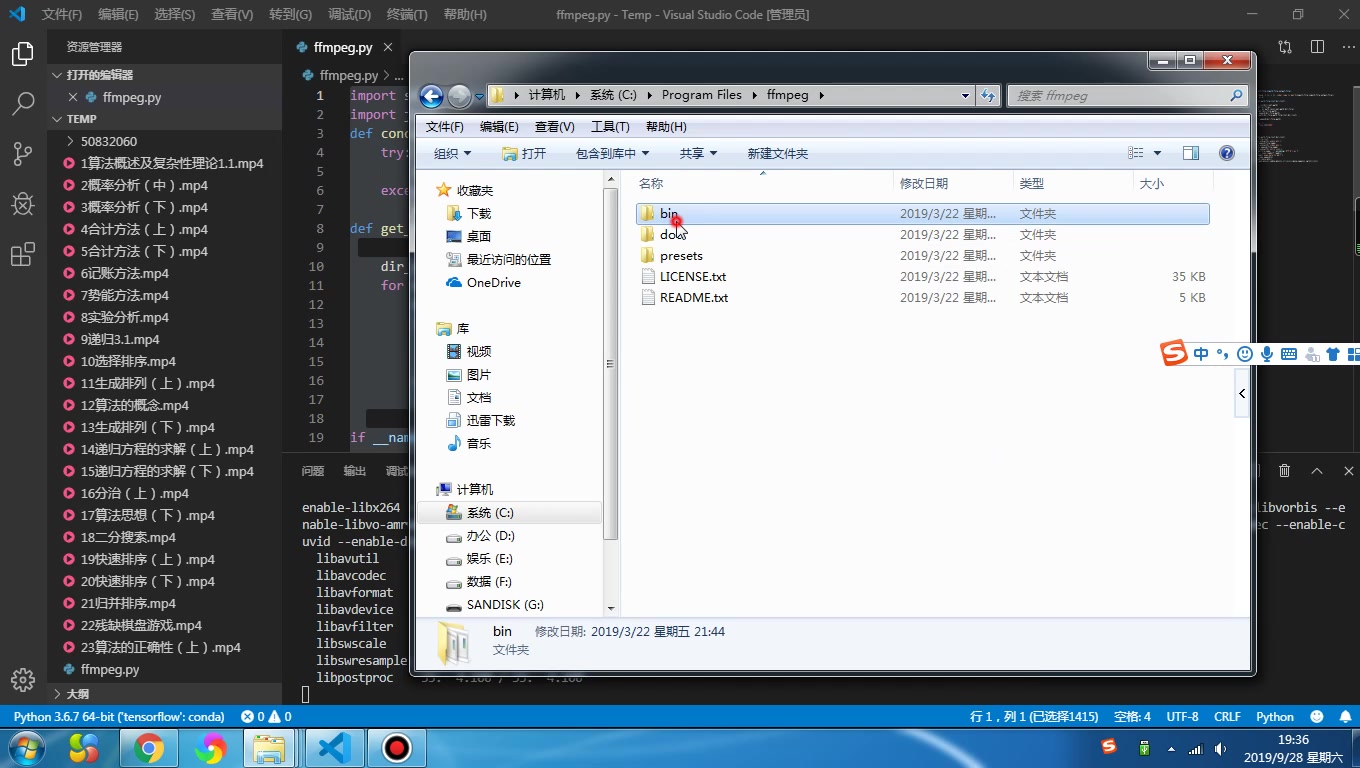The height and width of the screenshot is (768, 1360).
Task: Click the errors and warnings status bar indicator
Action: point(266,717)
